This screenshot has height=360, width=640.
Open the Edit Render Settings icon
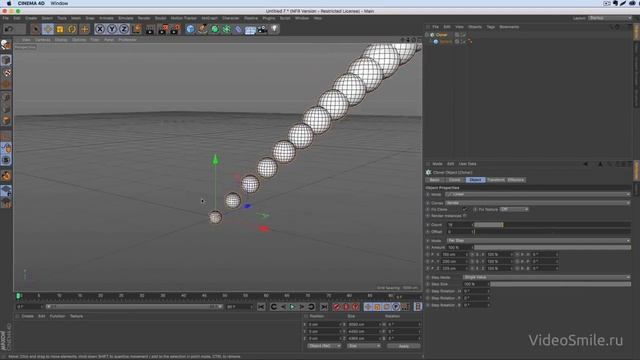(175, 29)
